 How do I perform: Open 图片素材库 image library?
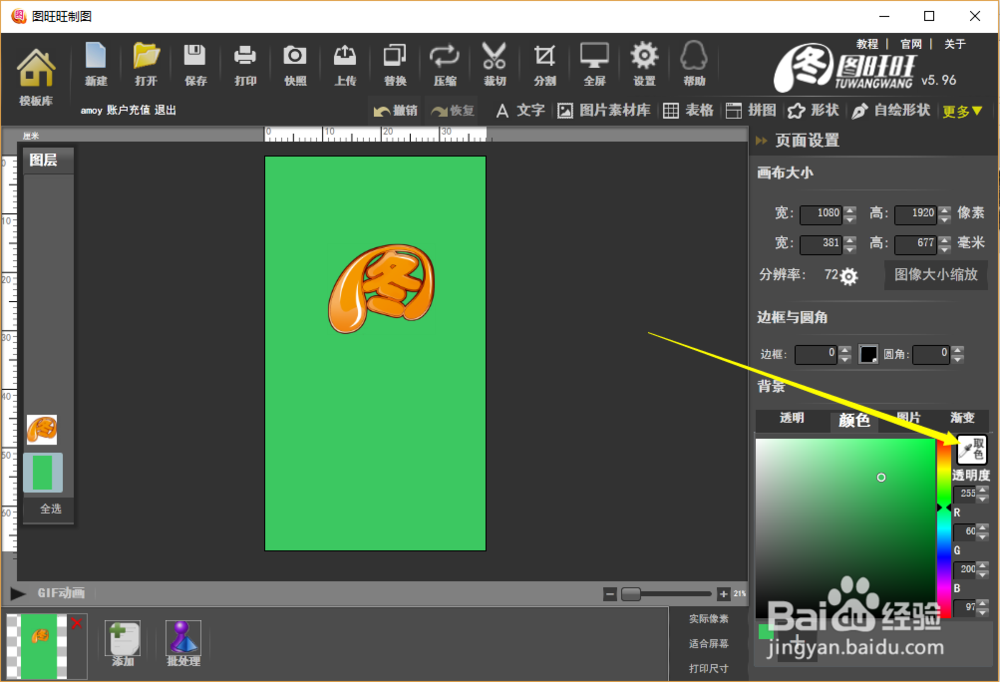[x=604, y=110]
